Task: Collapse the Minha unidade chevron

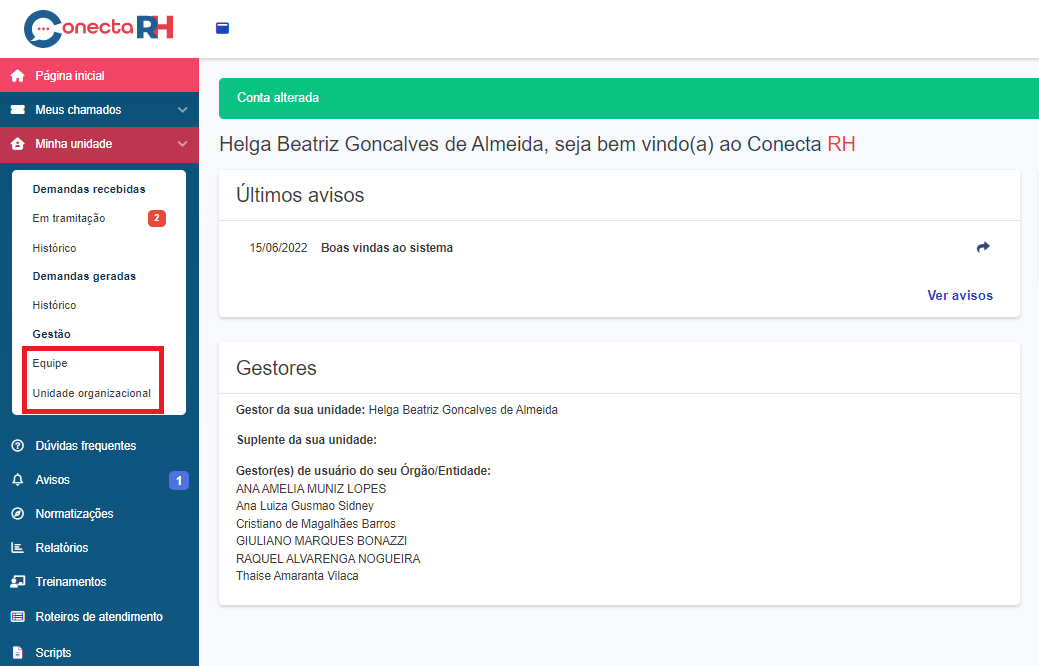Action: (x=182, y=144)
